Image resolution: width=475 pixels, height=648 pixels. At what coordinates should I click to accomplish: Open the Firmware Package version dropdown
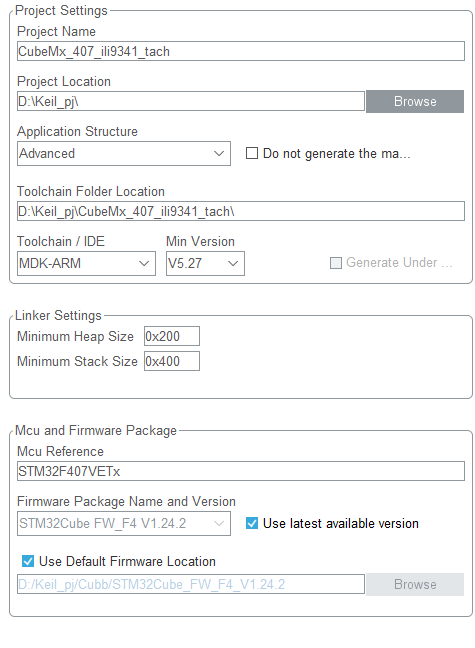point(124,524)
